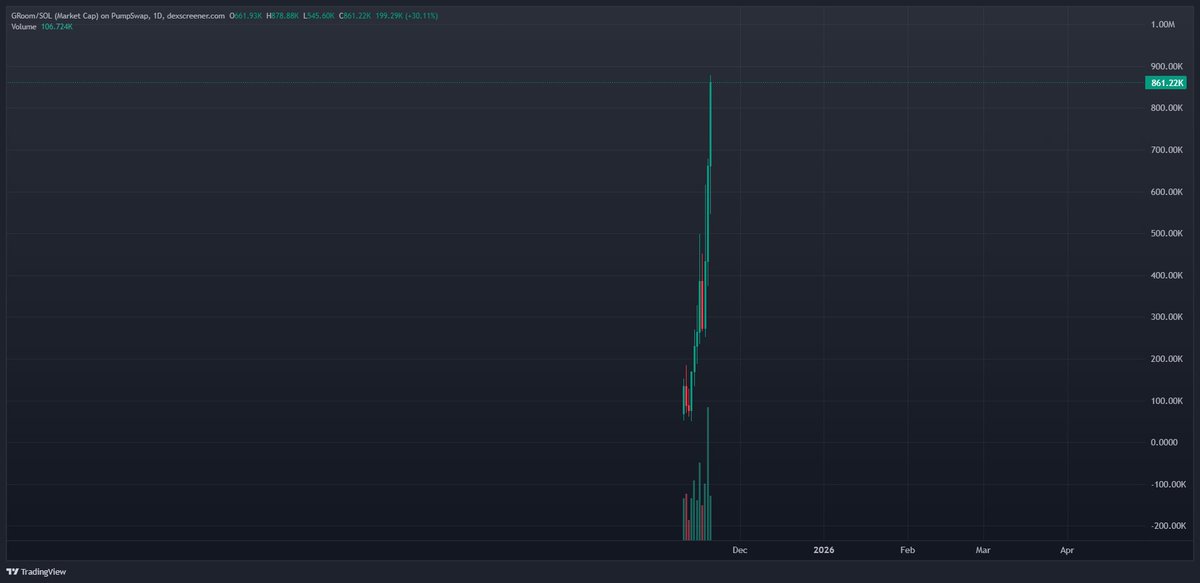This screenshot has height=583, width=1200.
Task: Click the Apr label on time axis
Action: pos(1067,550)
